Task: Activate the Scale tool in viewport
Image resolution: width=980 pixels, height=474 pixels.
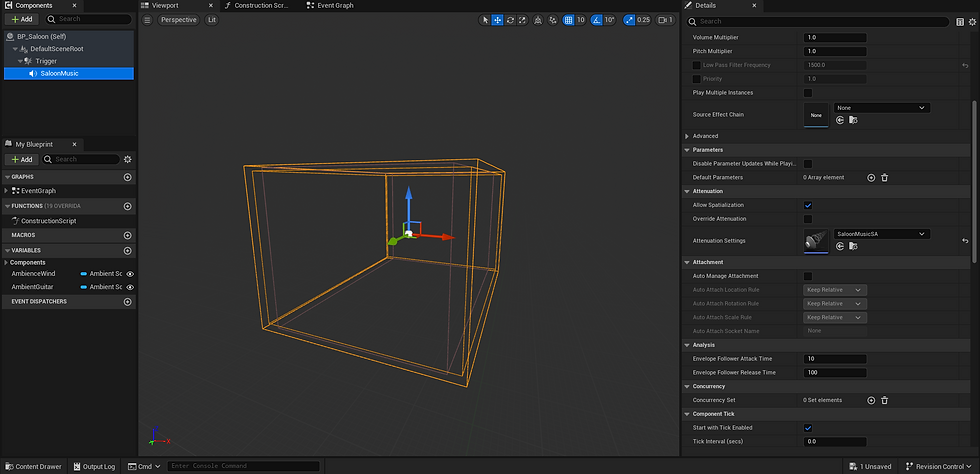Action: [522, 20]
